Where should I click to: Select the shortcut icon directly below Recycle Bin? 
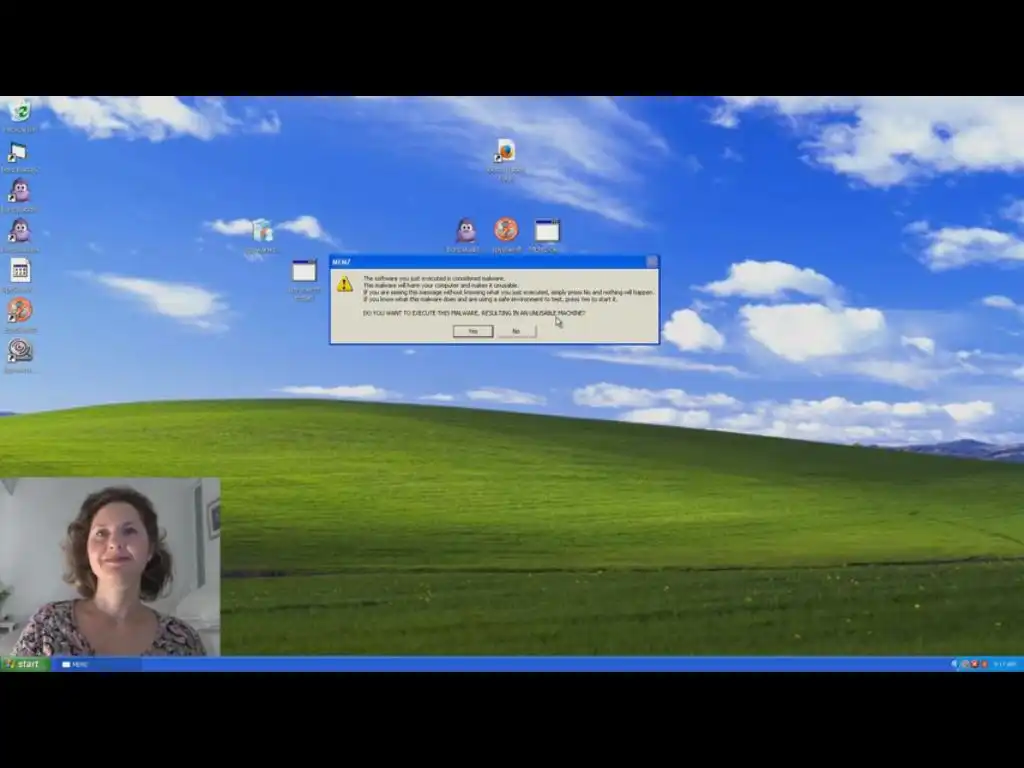18,153
